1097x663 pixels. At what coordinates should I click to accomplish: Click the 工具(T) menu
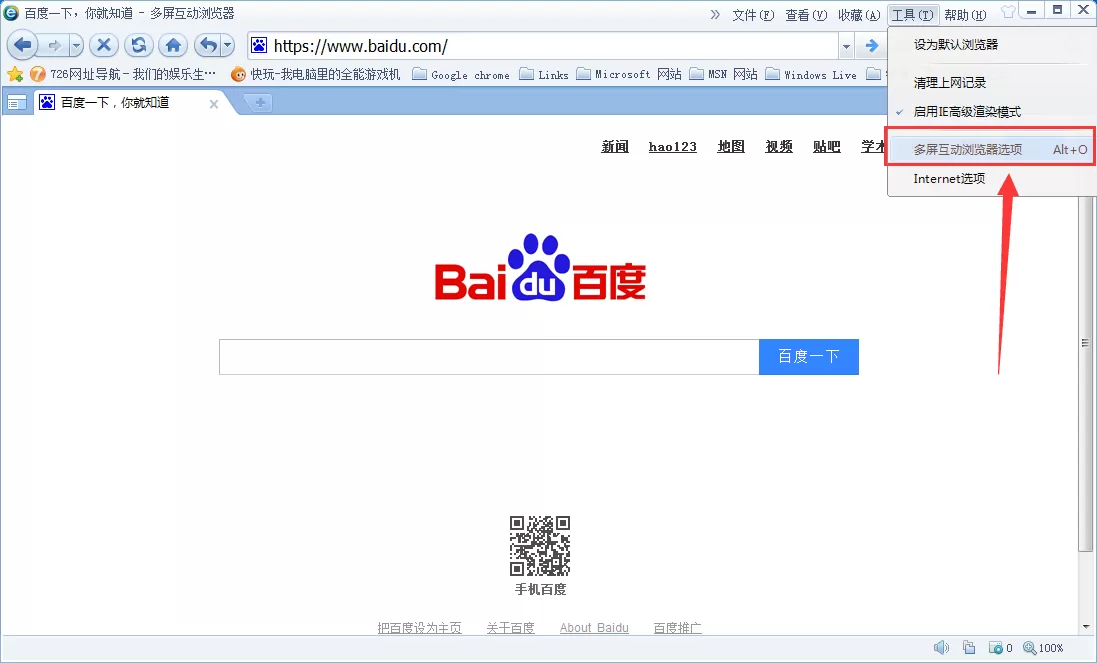coord(912,15)
